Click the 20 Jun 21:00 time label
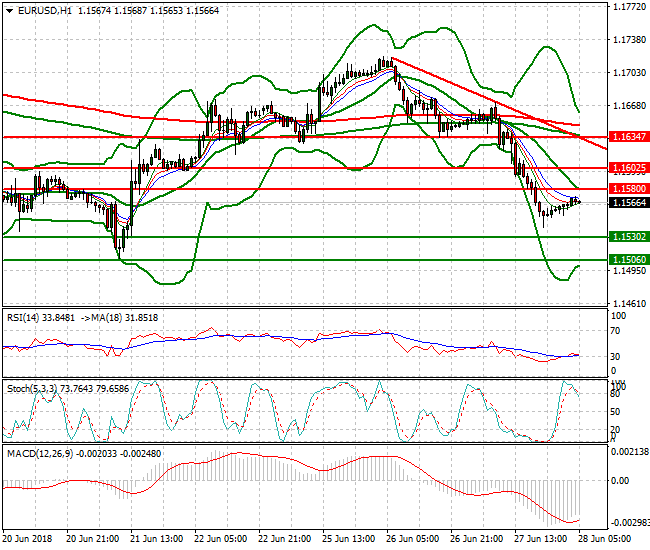 click(x=93, y=539)
